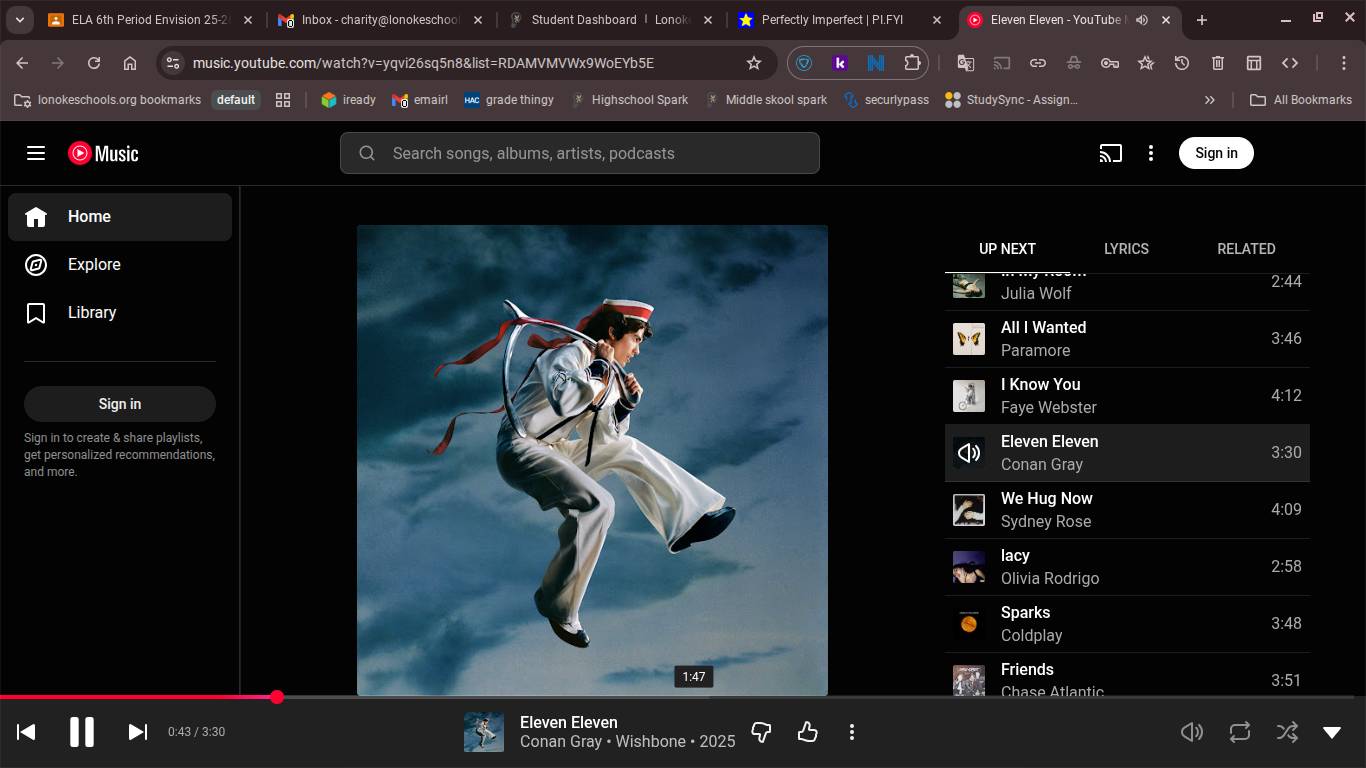Skip to the previous track
The width and height of the screenshot is (1366, 768).
pos(27,732)
